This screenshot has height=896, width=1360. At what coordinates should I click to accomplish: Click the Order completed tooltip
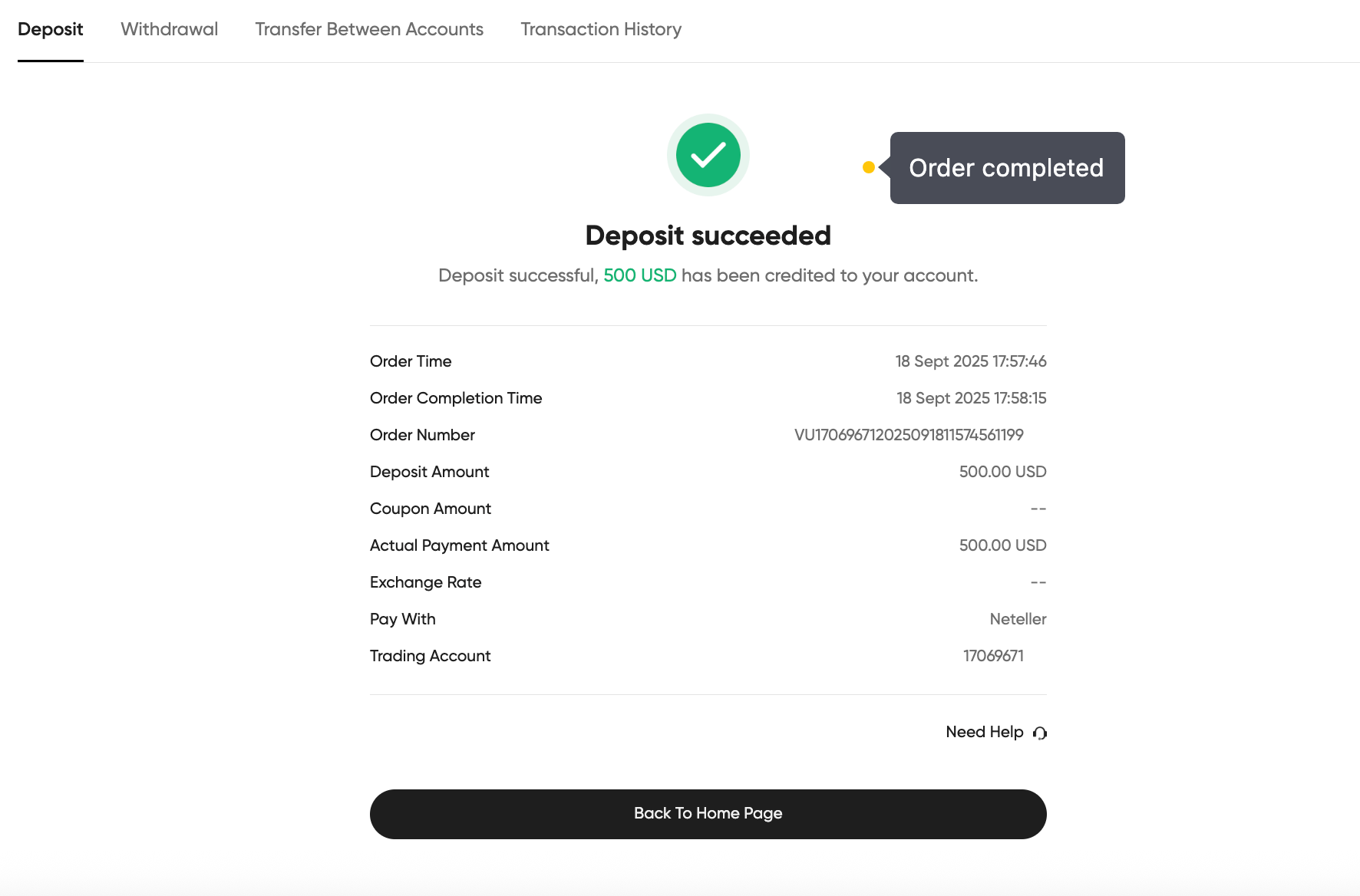coord(1007,168)
